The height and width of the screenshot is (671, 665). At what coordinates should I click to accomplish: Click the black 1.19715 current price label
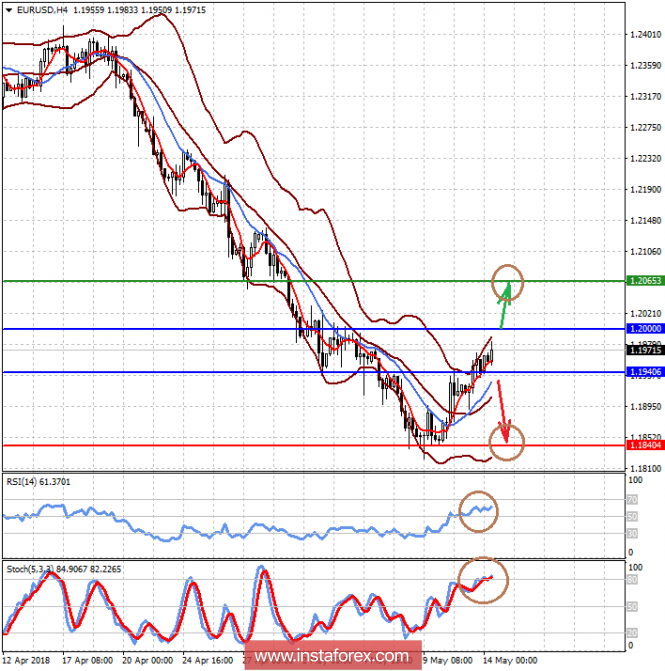pos(645,350)
